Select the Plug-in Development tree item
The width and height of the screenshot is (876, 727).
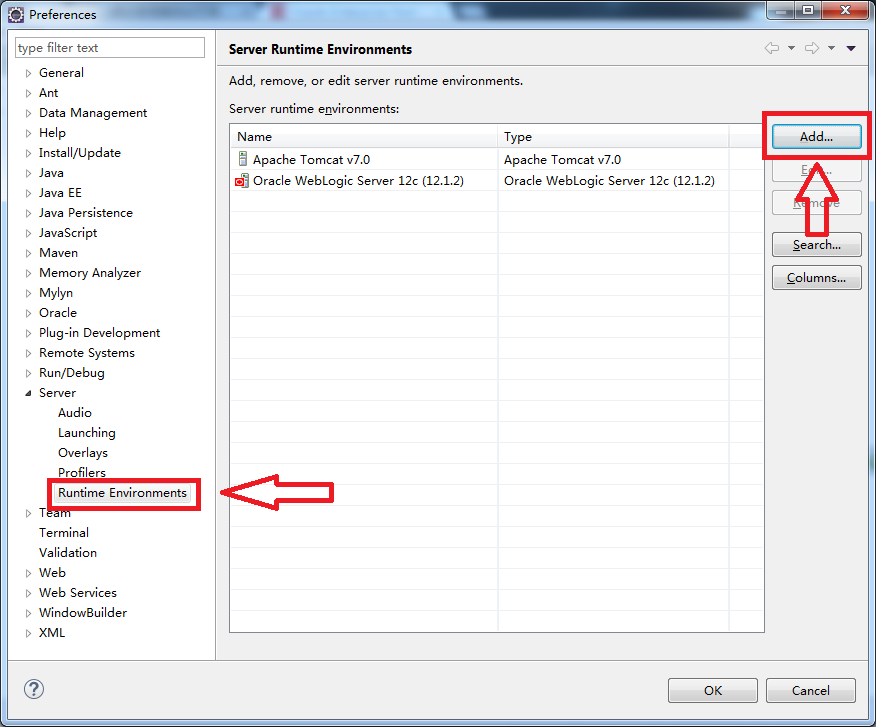[99, 333]
